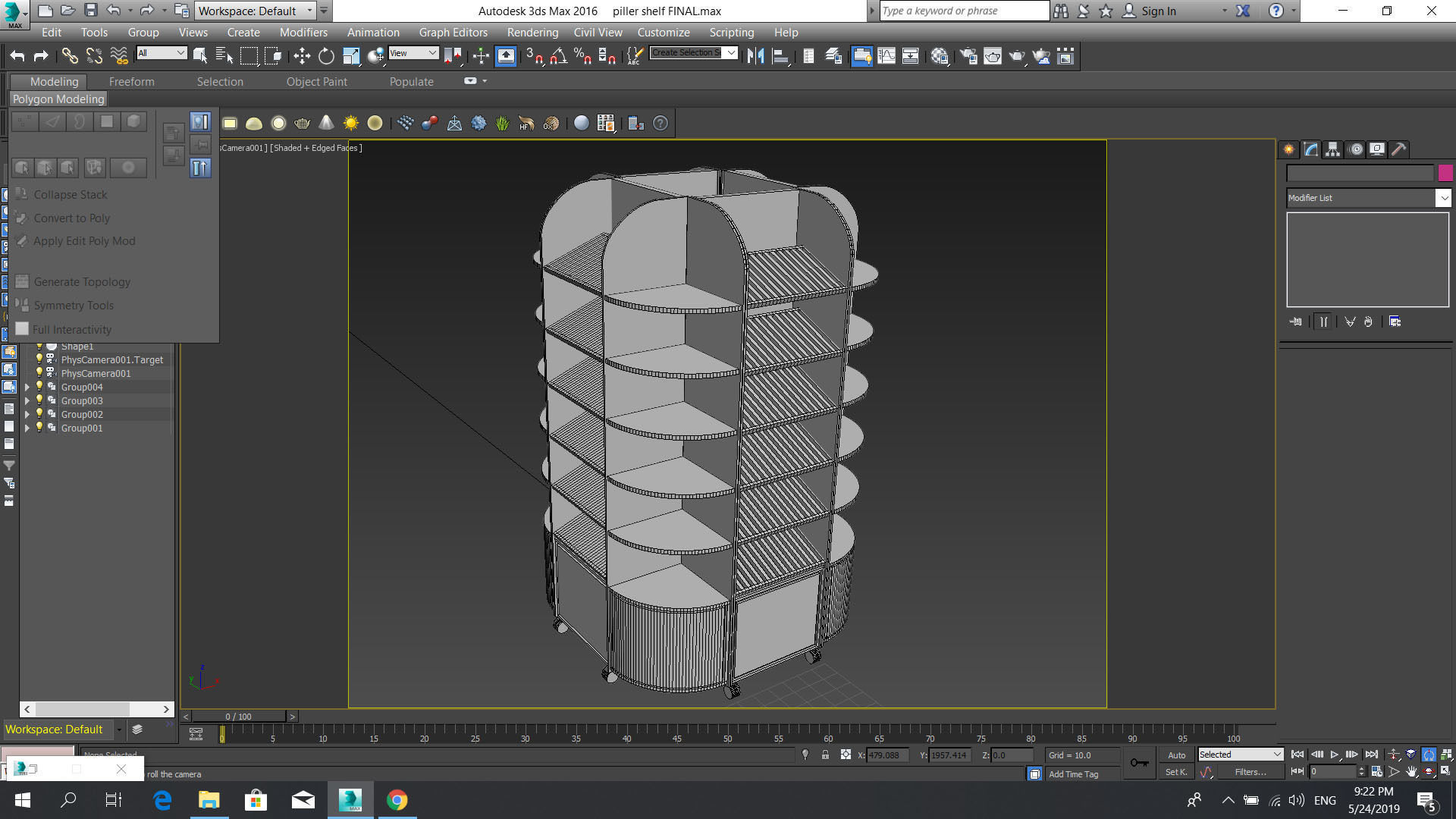Open the Utilities hammer panel tab
The height and width of the screenshot is (819, 1456).
pos(1399,149)
